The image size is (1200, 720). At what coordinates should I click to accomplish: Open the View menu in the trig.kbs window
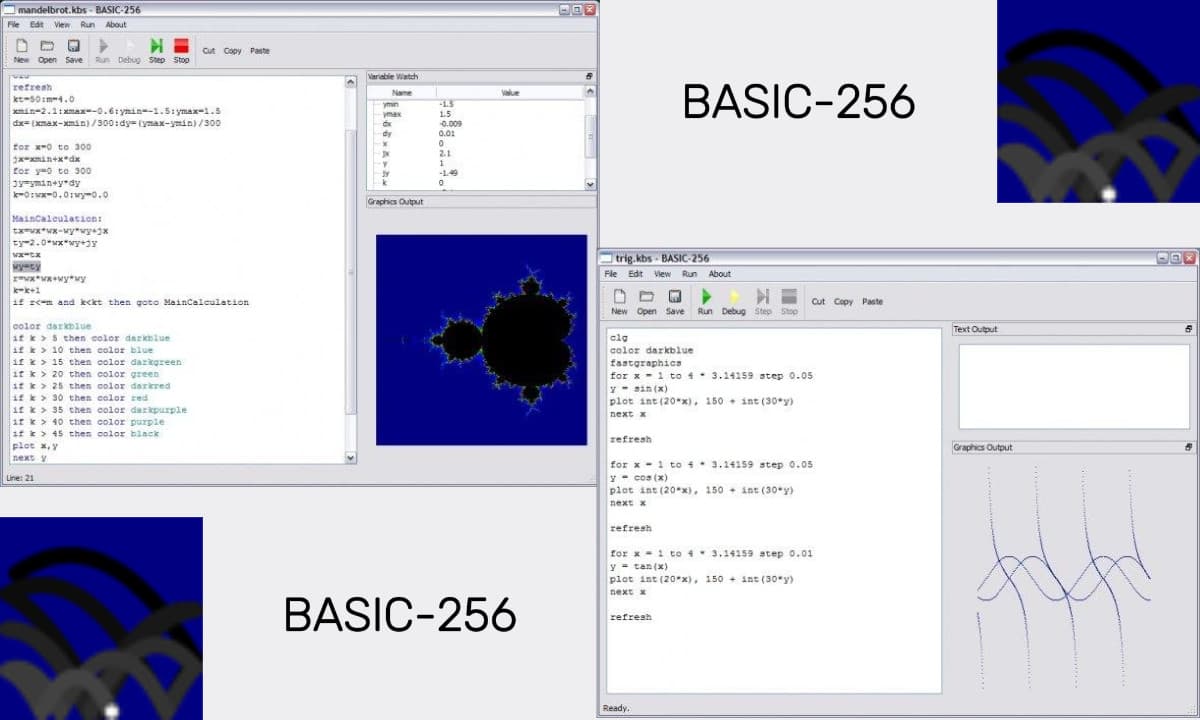662,274
